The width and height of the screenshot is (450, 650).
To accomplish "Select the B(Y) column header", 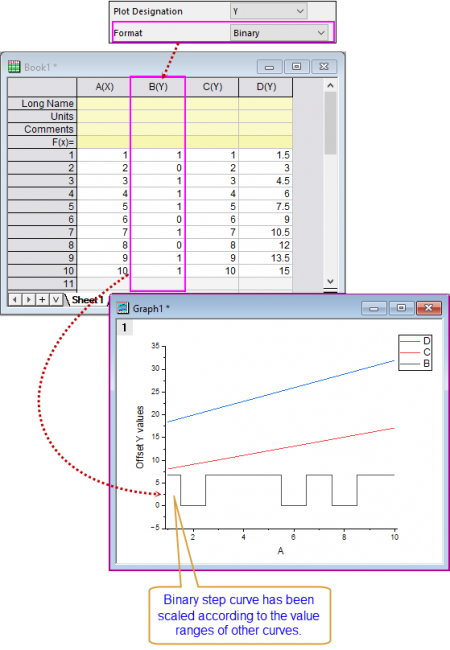I will tap(158, 87).
